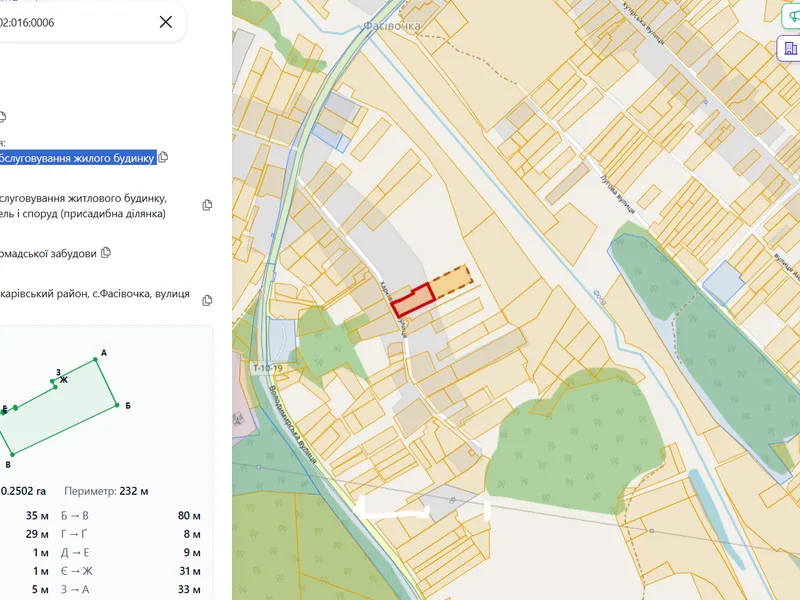The image size is (800, 600).
Task: Click the Д → Е side length row
Action: coord(131,553)
